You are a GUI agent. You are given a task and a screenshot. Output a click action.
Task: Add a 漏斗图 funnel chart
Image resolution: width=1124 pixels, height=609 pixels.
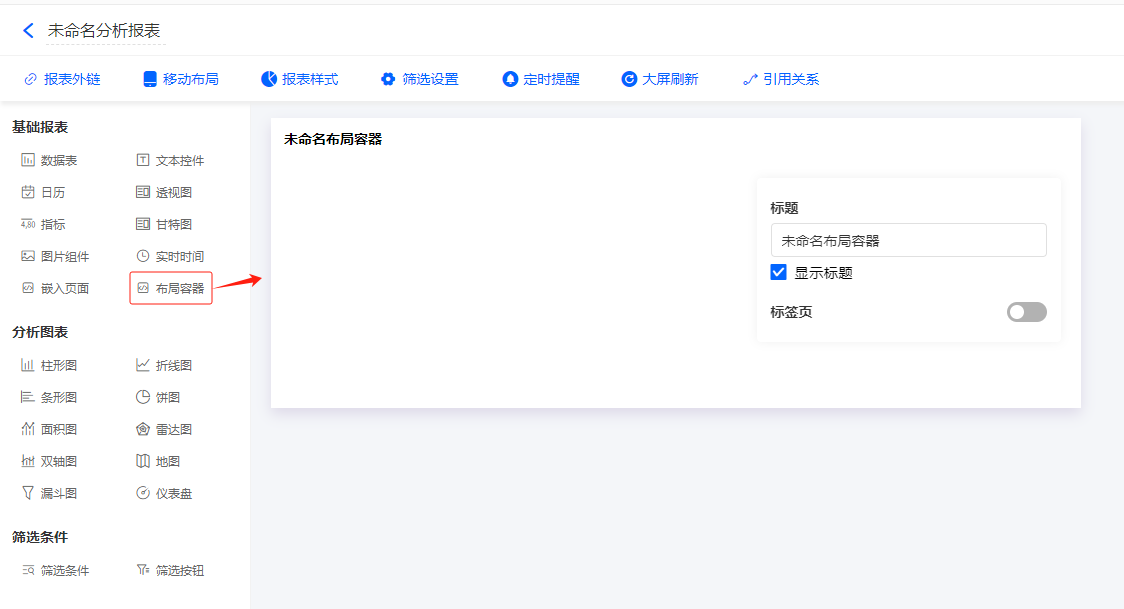pos(50,493)
